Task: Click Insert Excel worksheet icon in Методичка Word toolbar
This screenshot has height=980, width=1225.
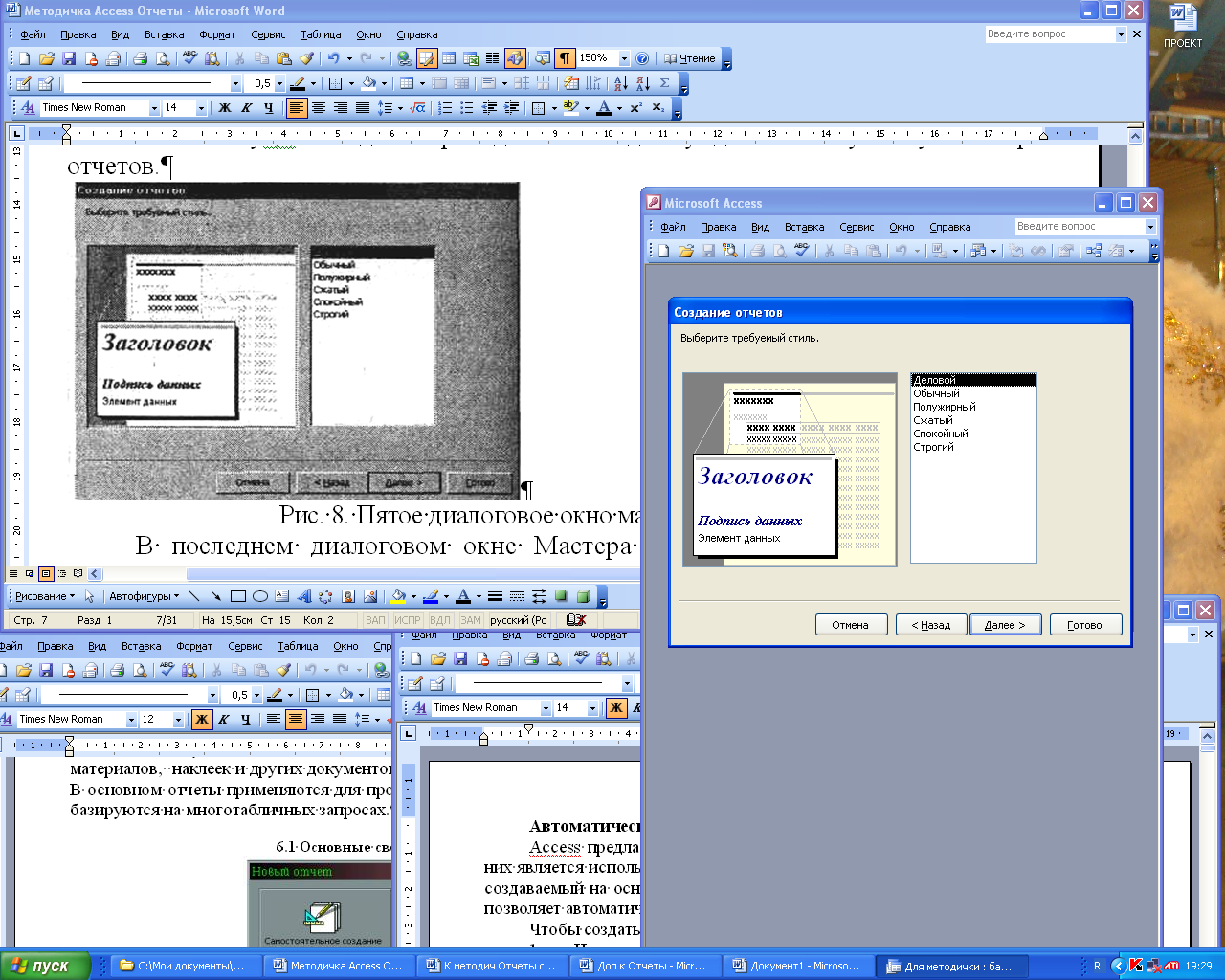Action: [x=470, y=58]
